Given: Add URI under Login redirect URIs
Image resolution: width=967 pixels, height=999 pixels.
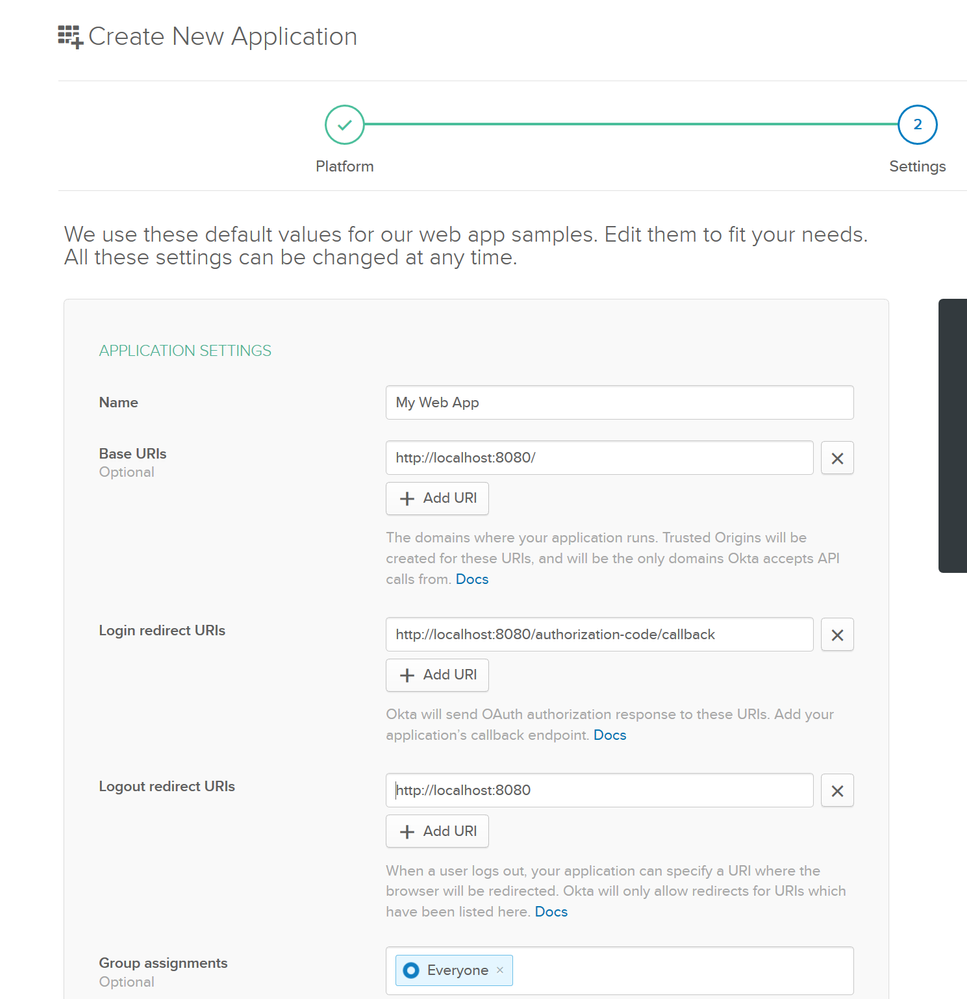Looking at the screenshot, I should point(437,675).
